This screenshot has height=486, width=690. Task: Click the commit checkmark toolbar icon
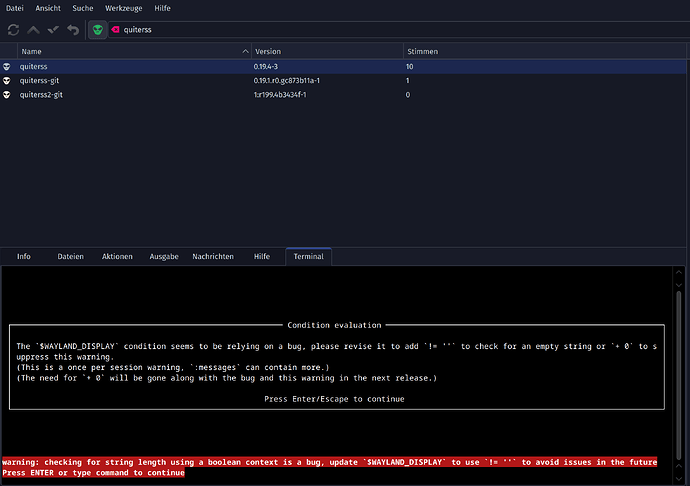(53, 29)
